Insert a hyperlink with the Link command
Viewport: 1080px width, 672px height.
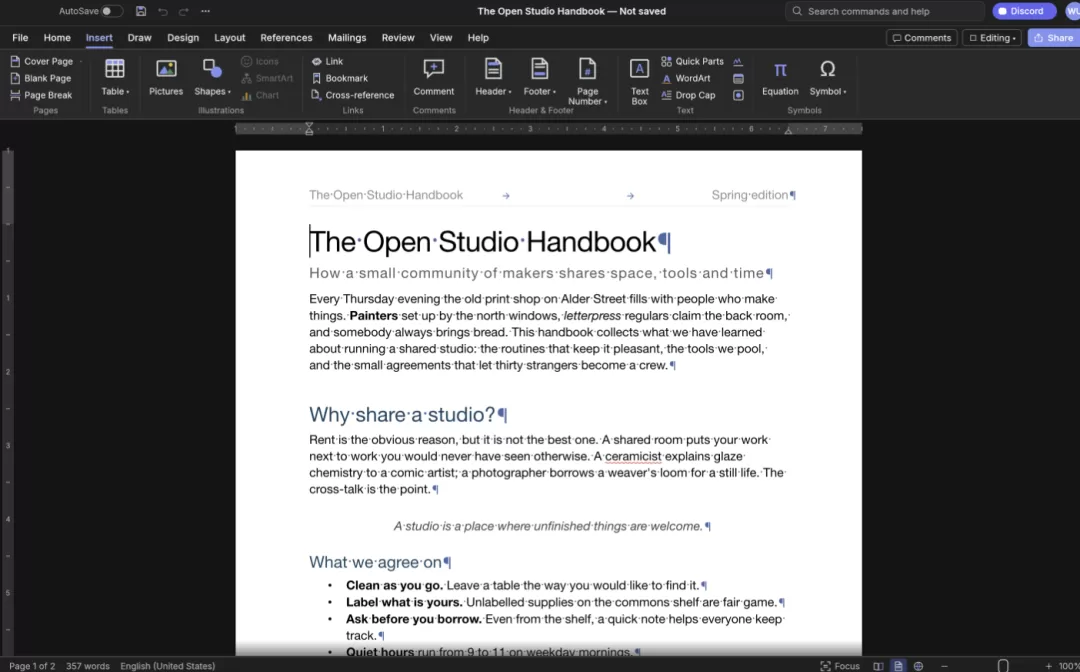pos(327,61)
